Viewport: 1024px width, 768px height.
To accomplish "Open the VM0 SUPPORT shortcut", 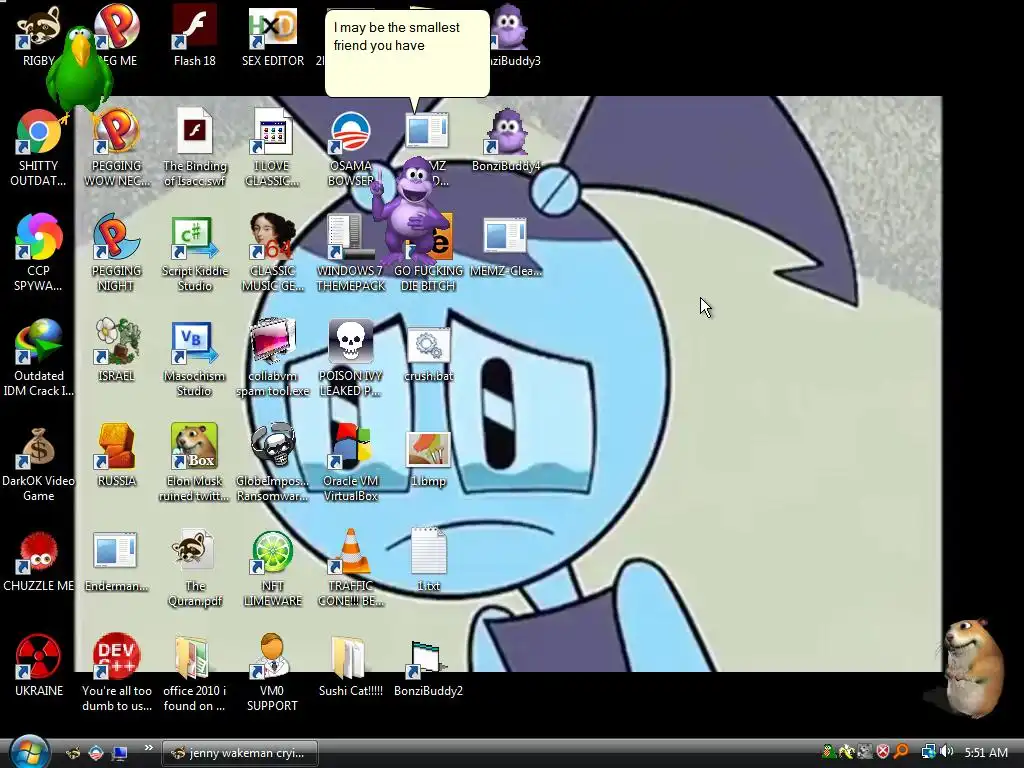I will (x=272, y=673).
